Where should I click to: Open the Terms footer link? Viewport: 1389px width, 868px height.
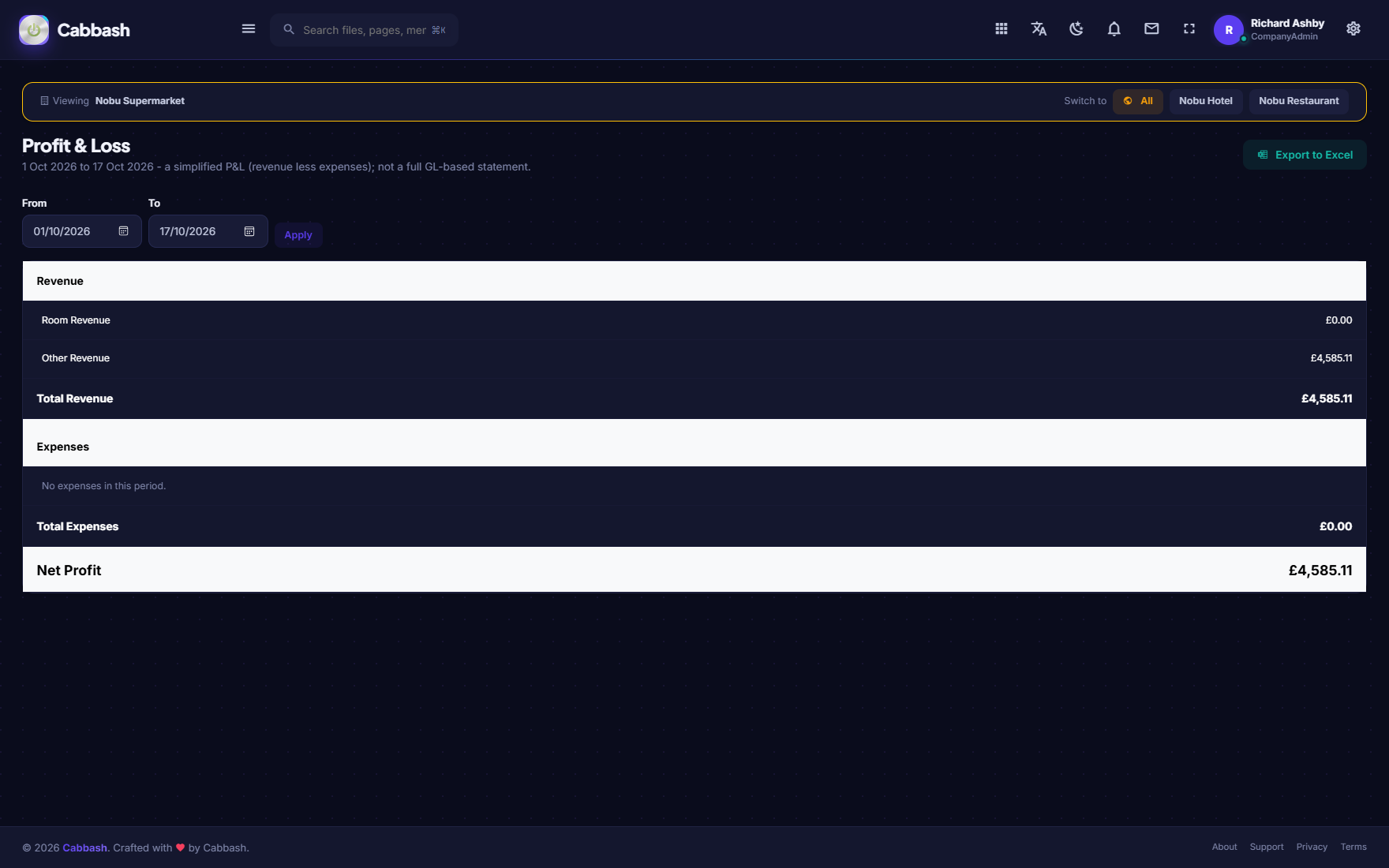pos(1353,847)
